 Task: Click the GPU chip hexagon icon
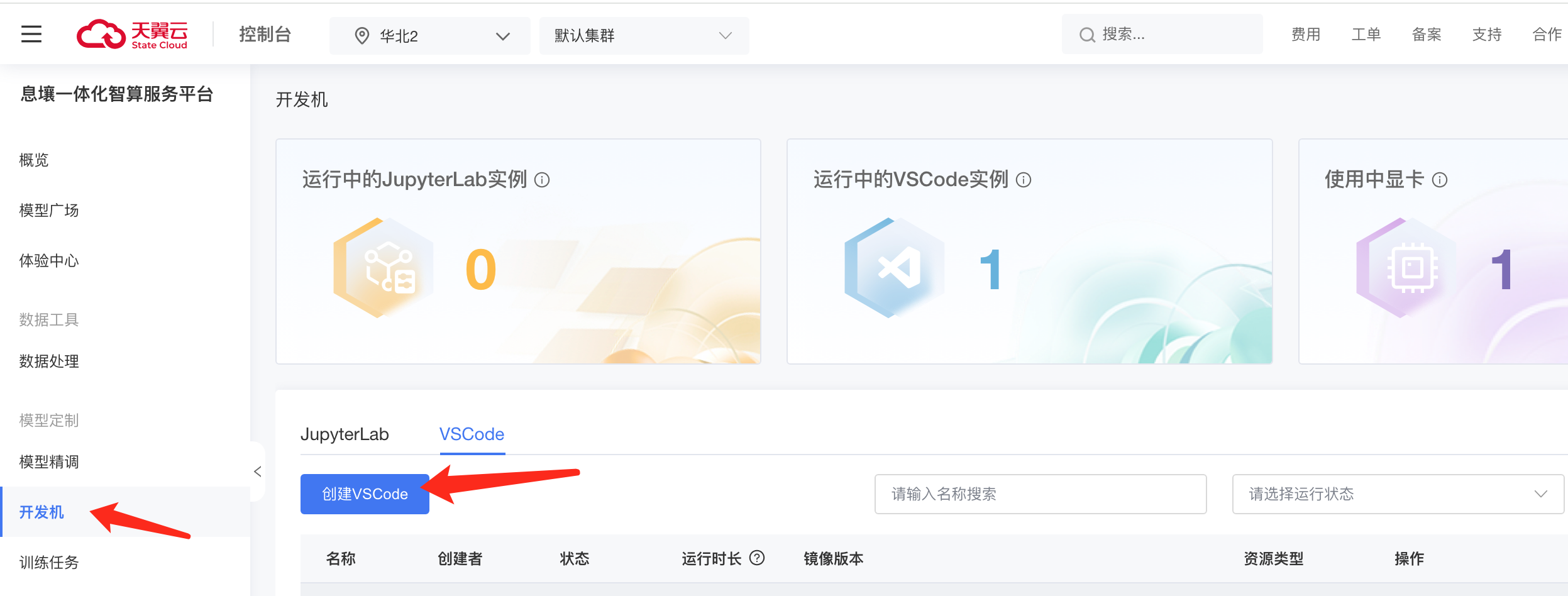coord(1406,268)
